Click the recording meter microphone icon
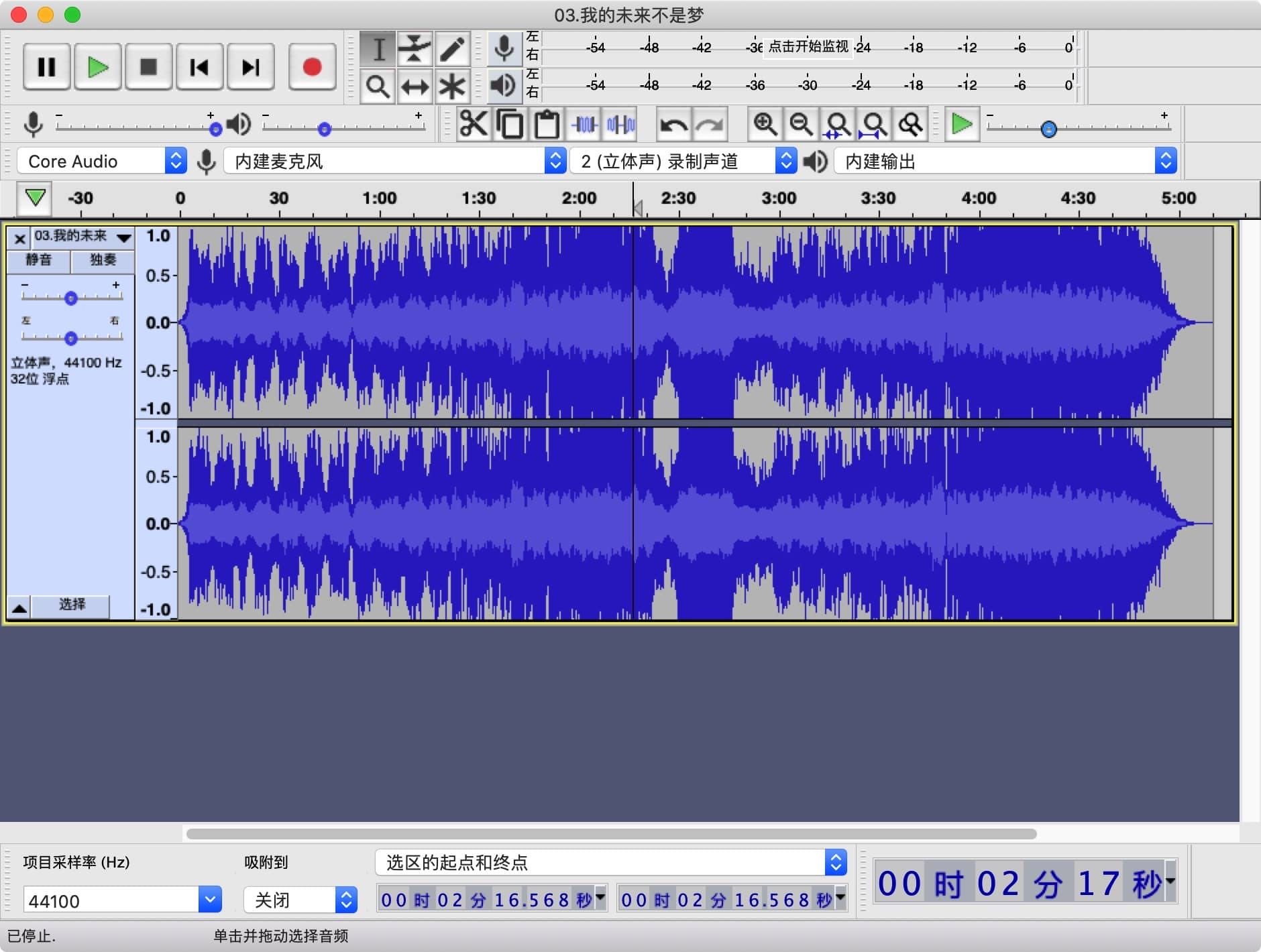The image size is (1261, 952). coord(504,49)
